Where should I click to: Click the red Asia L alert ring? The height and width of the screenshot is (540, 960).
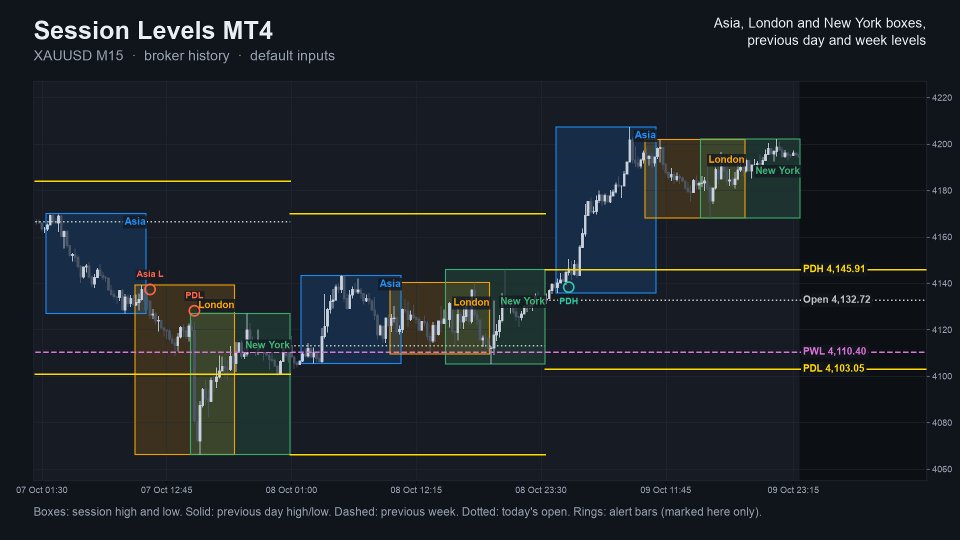tap(150, 290)
